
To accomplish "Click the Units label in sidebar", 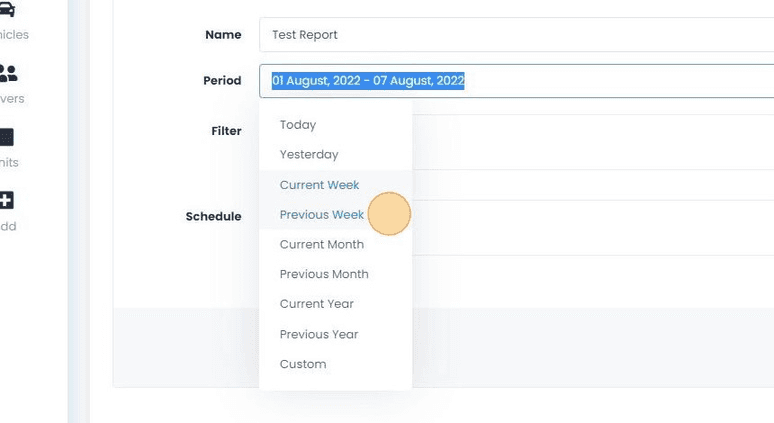I will tap(9, 162).
